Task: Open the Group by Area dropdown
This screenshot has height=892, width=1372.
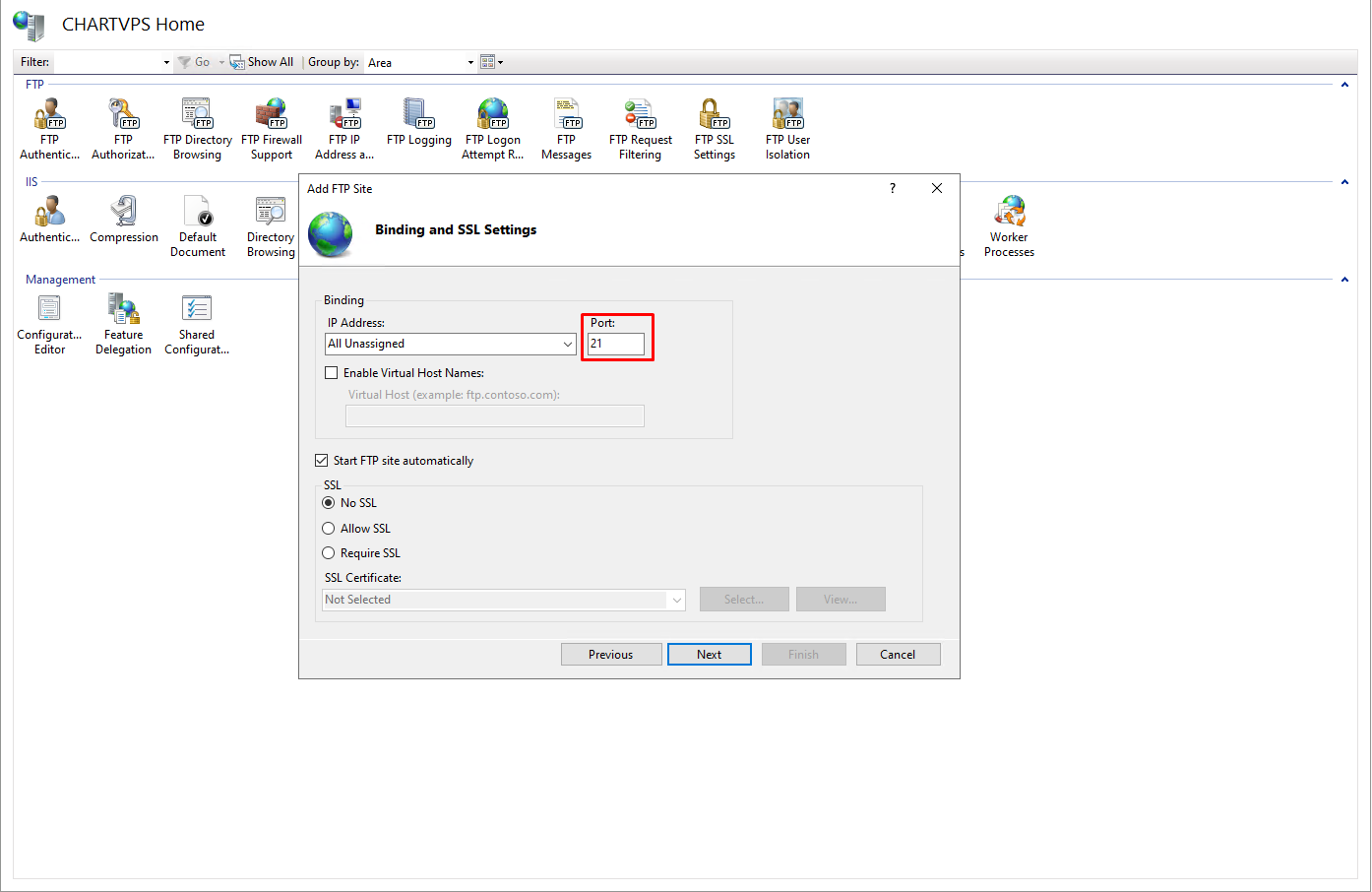Action: (470, 62)
